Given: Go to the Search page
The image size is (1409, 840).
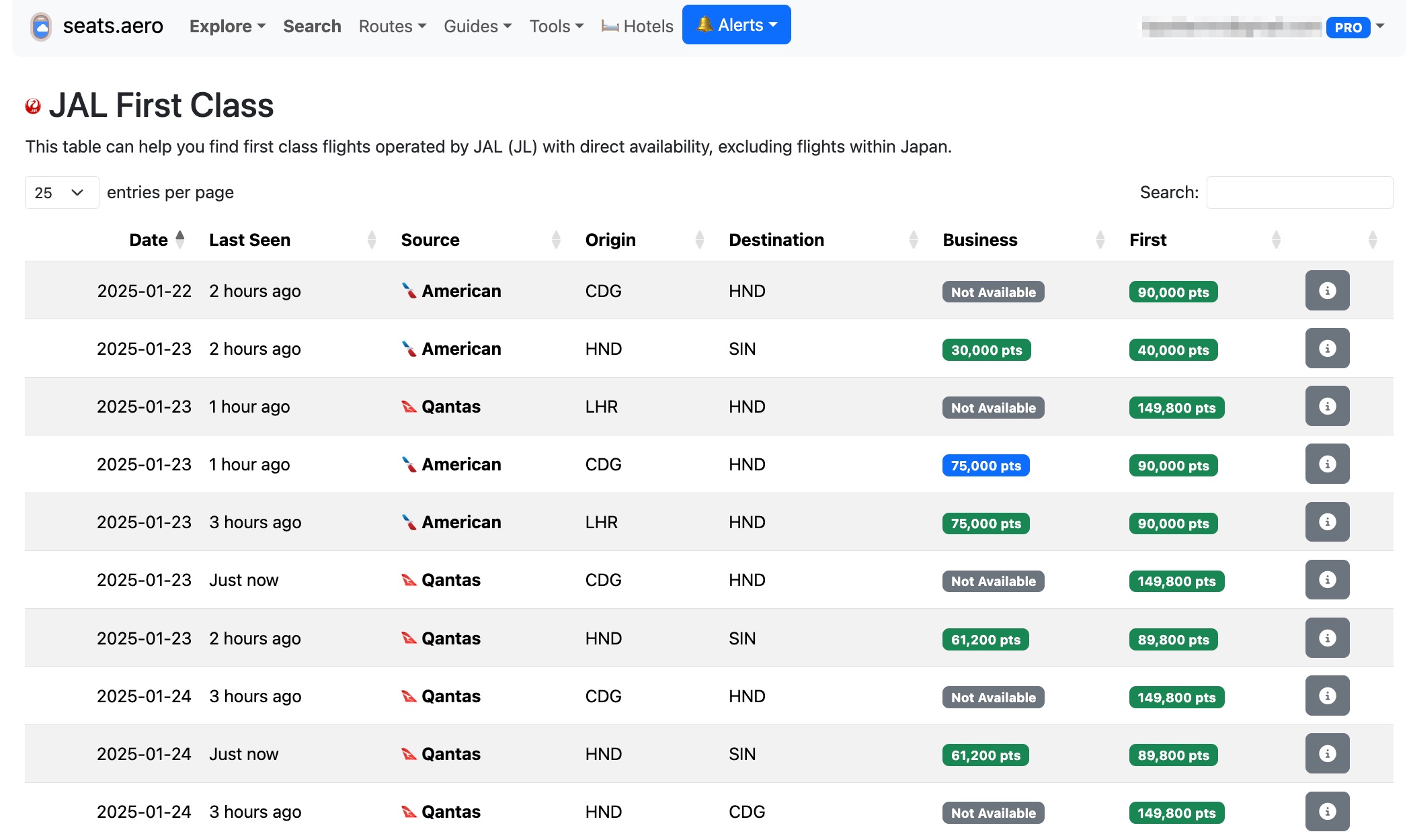Looking at the screenshot, I should point(312,26).
